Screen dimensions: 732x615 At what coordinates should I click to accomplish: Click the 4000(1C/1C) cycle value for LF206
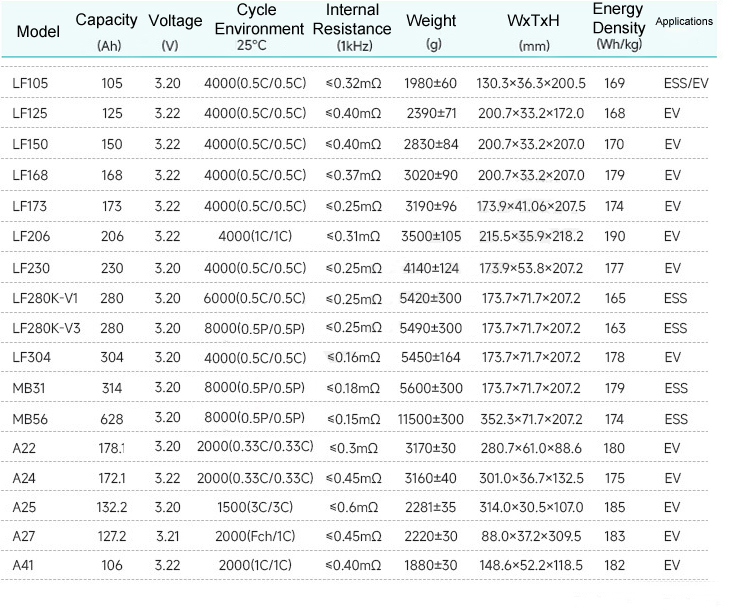(x=255, y=237)
